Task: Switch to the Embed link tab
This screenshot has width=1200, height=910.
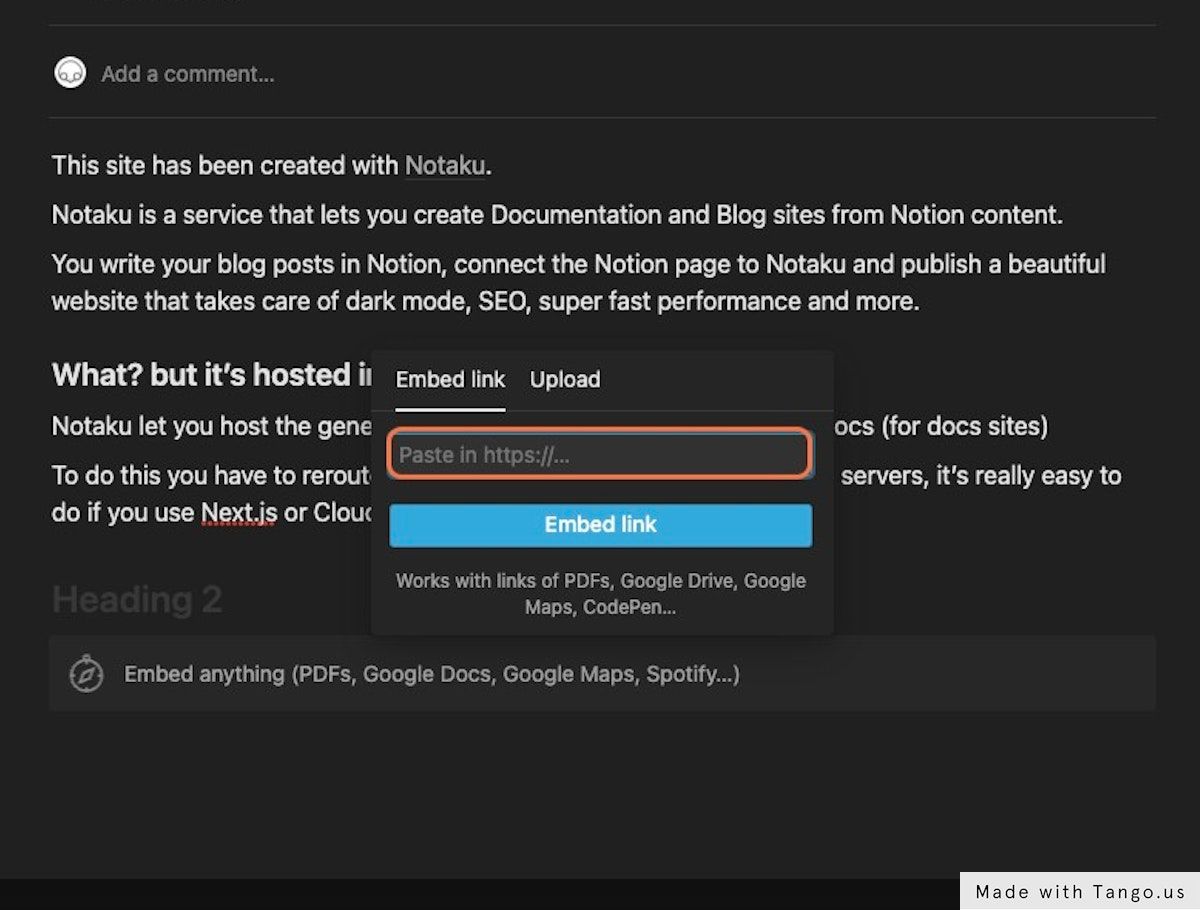Action: tap(450, 380)
